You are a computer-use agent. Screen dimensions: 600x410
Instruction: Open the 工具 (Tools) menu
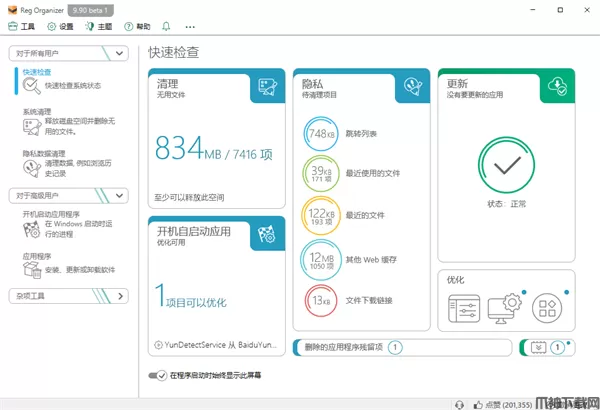click(x=22, y=27)
